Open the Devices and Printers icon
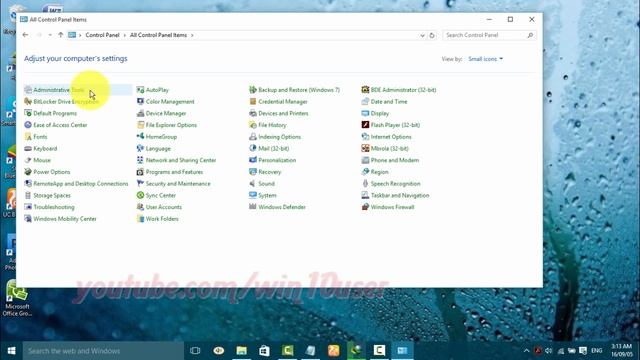The width and height of the screenshot is (640, 360). tap(253, 113)
